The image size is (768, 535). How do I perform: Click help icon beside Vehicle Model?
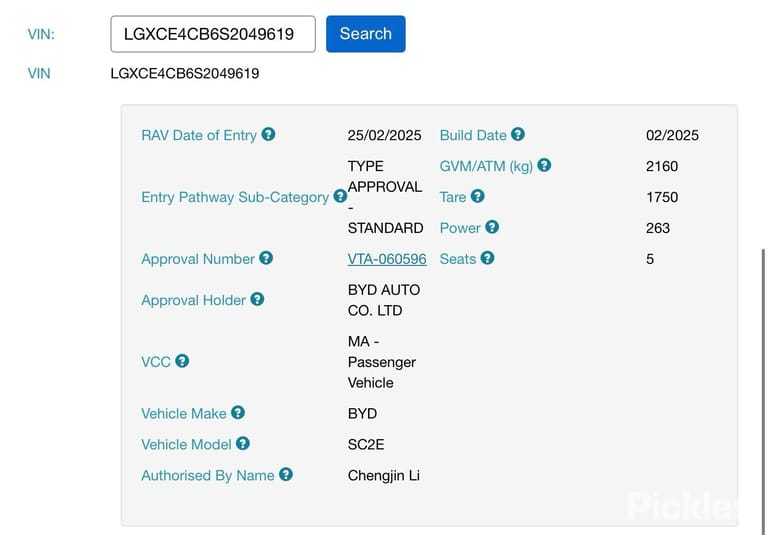[x=243, y=443]
